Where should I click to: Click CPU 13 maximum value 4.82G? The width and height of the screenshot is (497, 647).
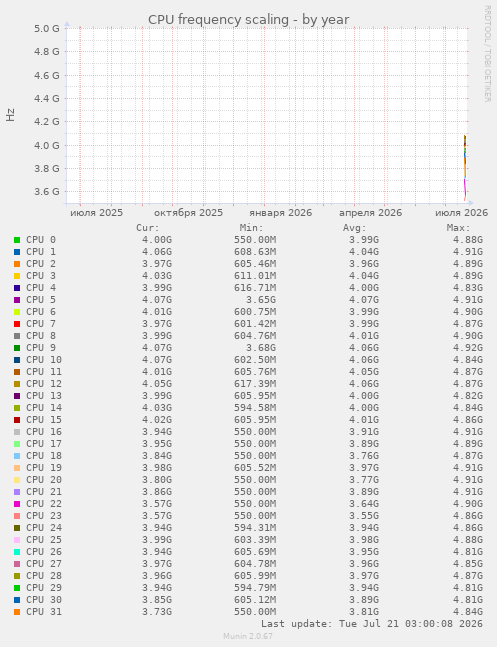pyautogui.click(x=468, y=396)
